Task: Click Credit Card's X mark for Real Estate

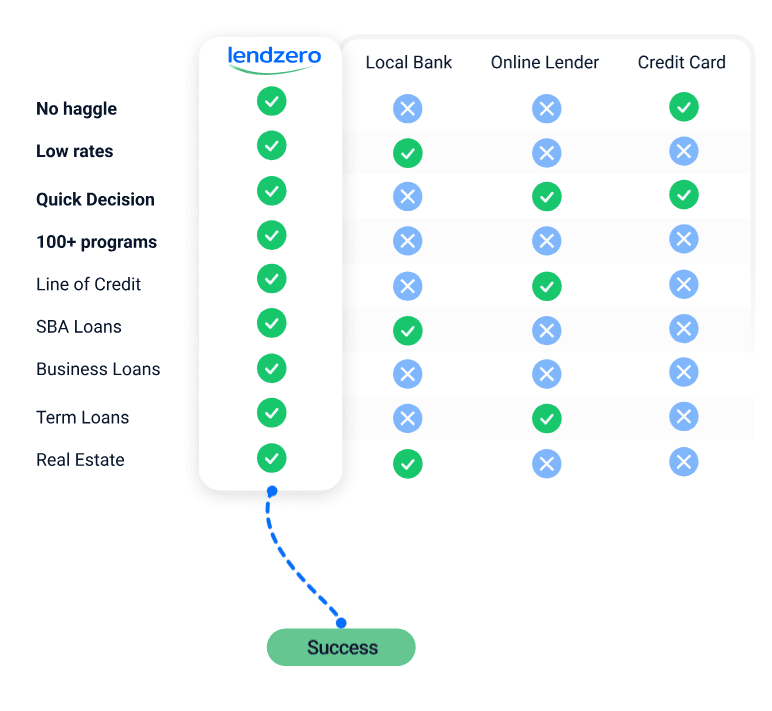Action: pyautogui.click(x=683, y=462)
